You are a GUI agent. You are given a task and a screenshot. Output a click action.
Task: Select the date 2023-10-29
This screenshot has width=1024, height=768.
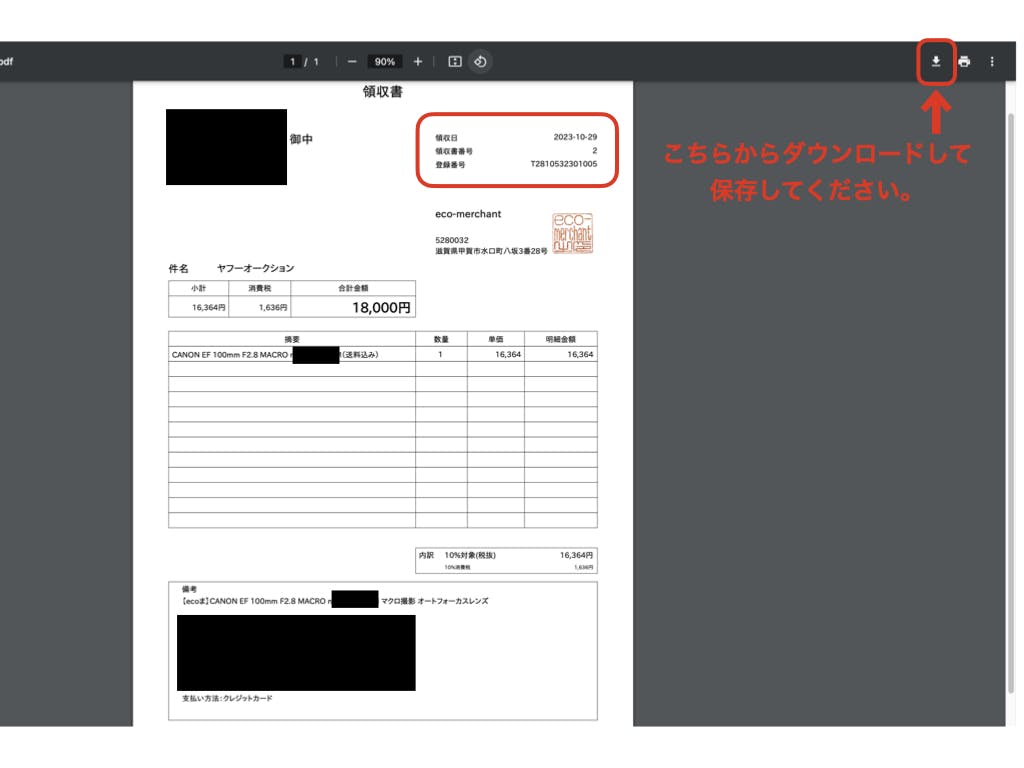click(x=575, y=137)
